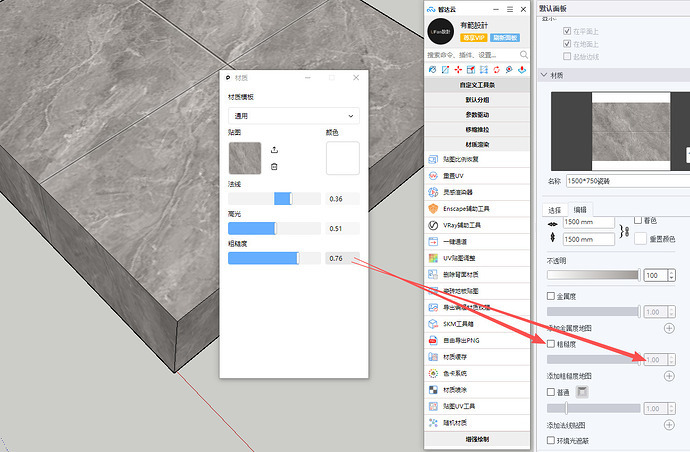Click the upload texture icon
This screenshot has width=690, height=452.
pyautogui.click(x=275, y=149)
